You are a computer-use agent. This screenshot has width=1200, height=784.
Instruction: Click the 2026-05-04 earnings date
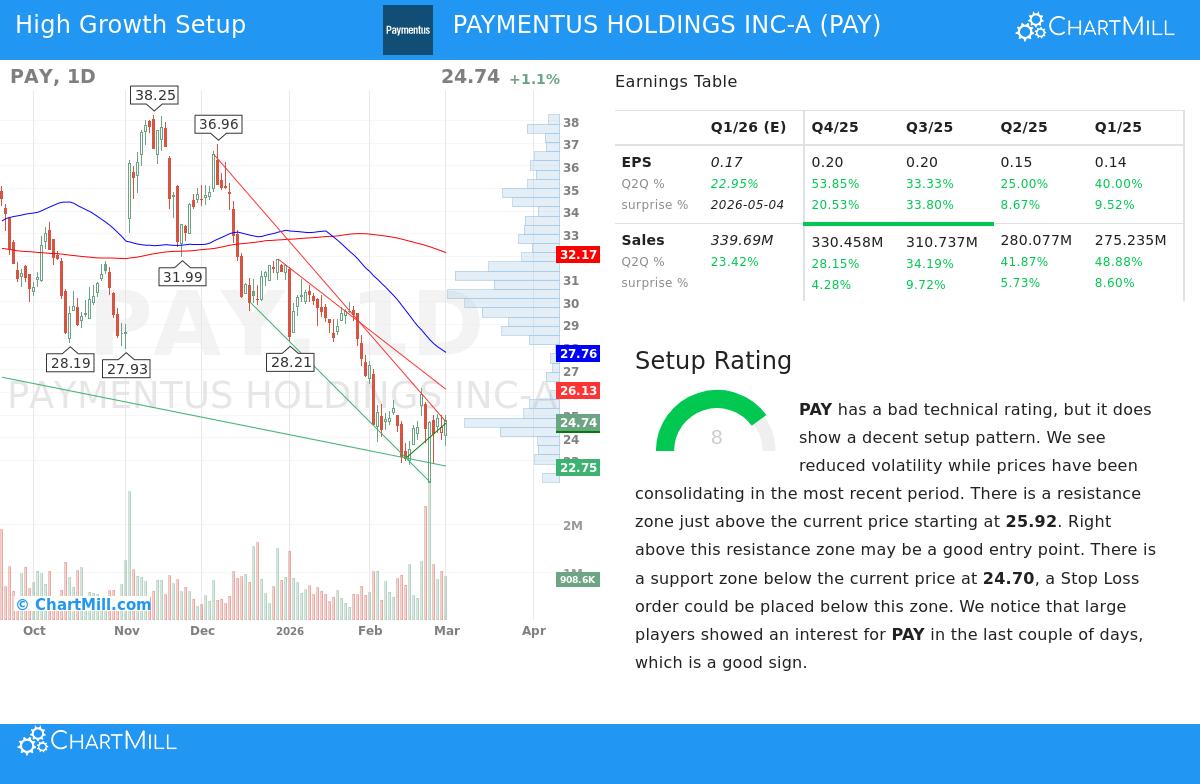pos(748,205)
